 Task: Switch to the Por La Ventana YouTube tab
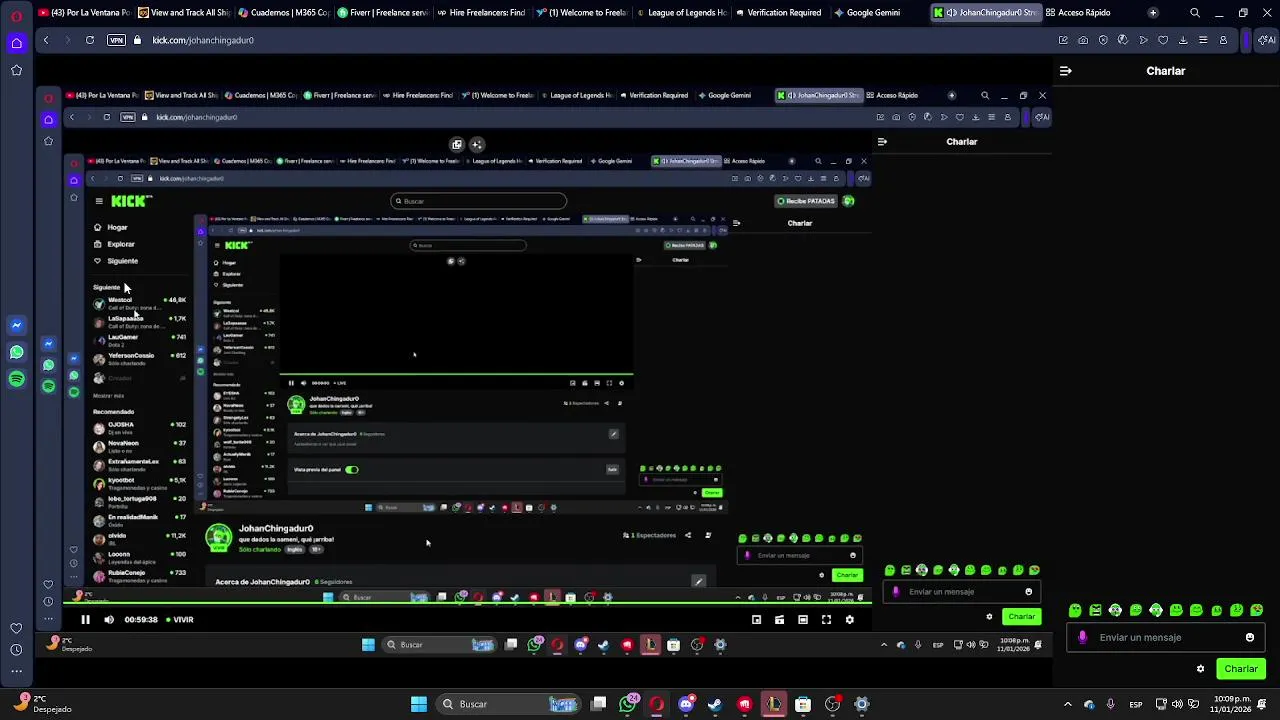tap(85, 13)
